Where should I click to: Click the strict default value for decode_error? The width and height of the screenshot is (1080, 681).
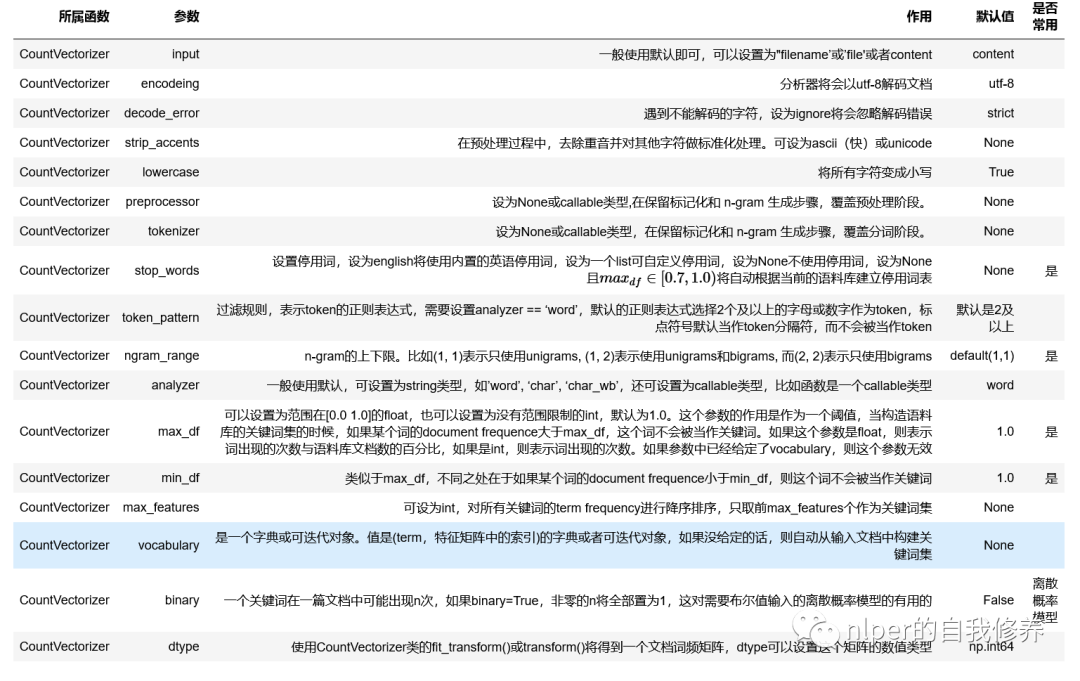1000,113
